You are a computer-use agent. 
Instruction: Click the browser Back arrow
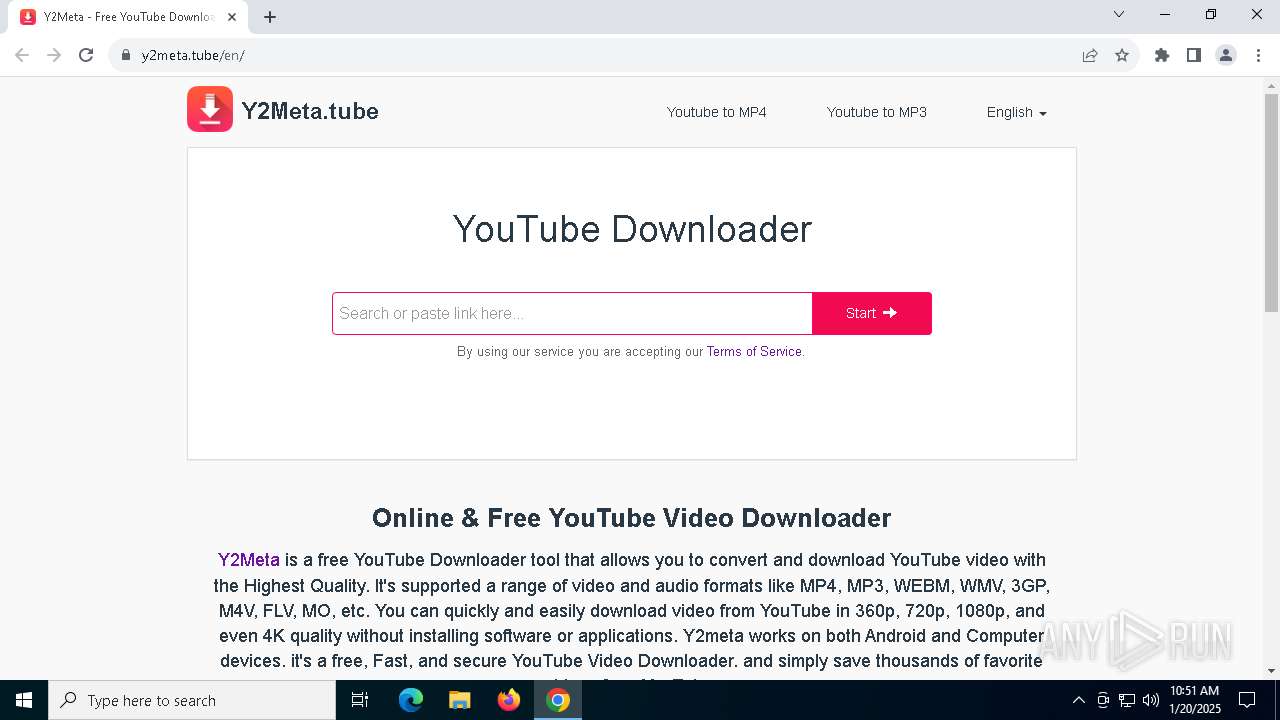click(x=22, y=55)
